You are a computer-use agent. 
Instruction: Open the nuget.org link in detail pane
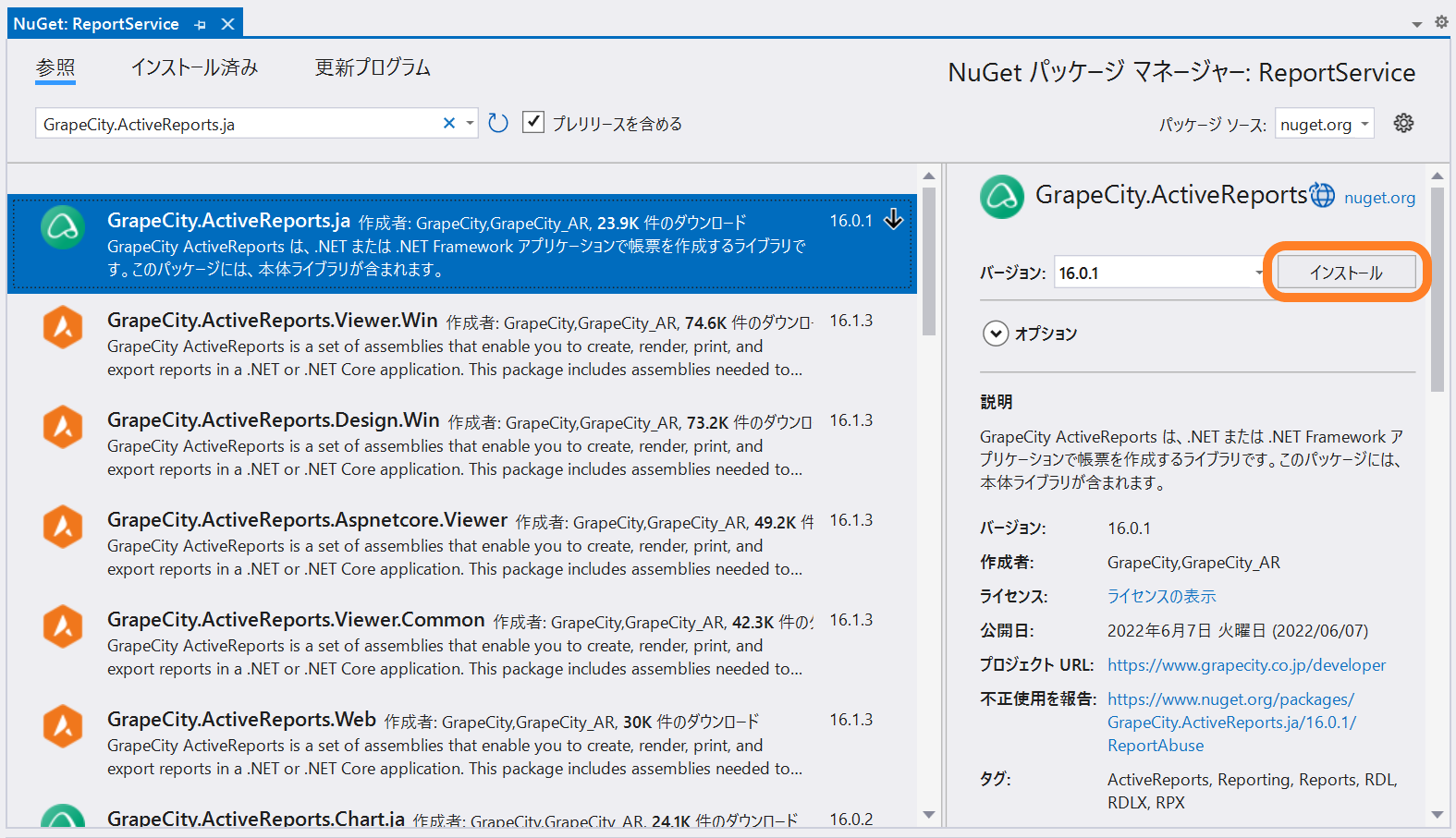tap(1379, 198)
